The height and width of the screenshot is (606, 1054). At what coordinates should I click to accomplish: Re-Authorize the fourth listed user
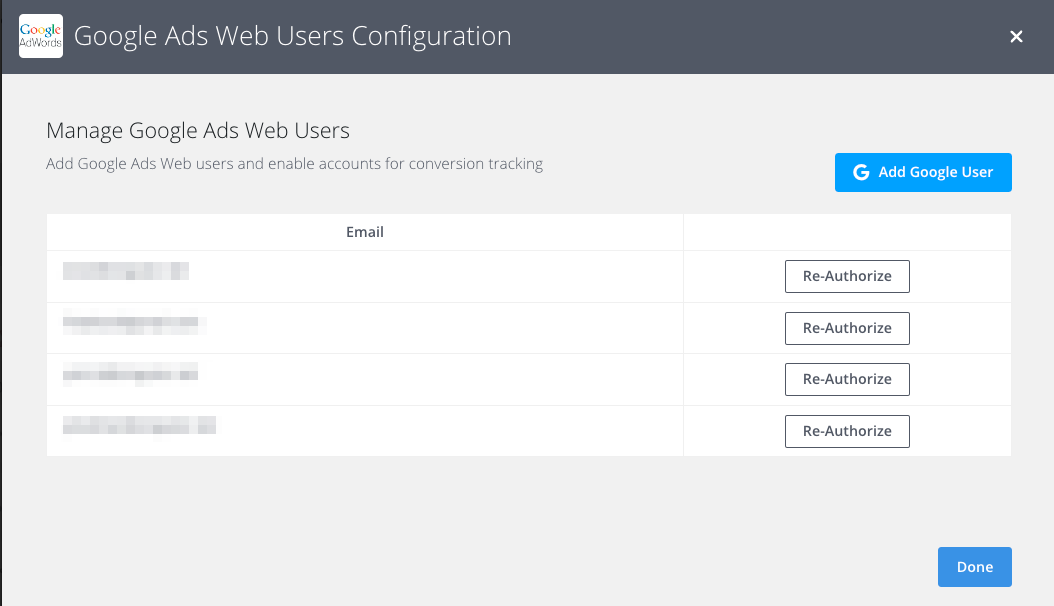pyautogui.click(x=847, y=431)
